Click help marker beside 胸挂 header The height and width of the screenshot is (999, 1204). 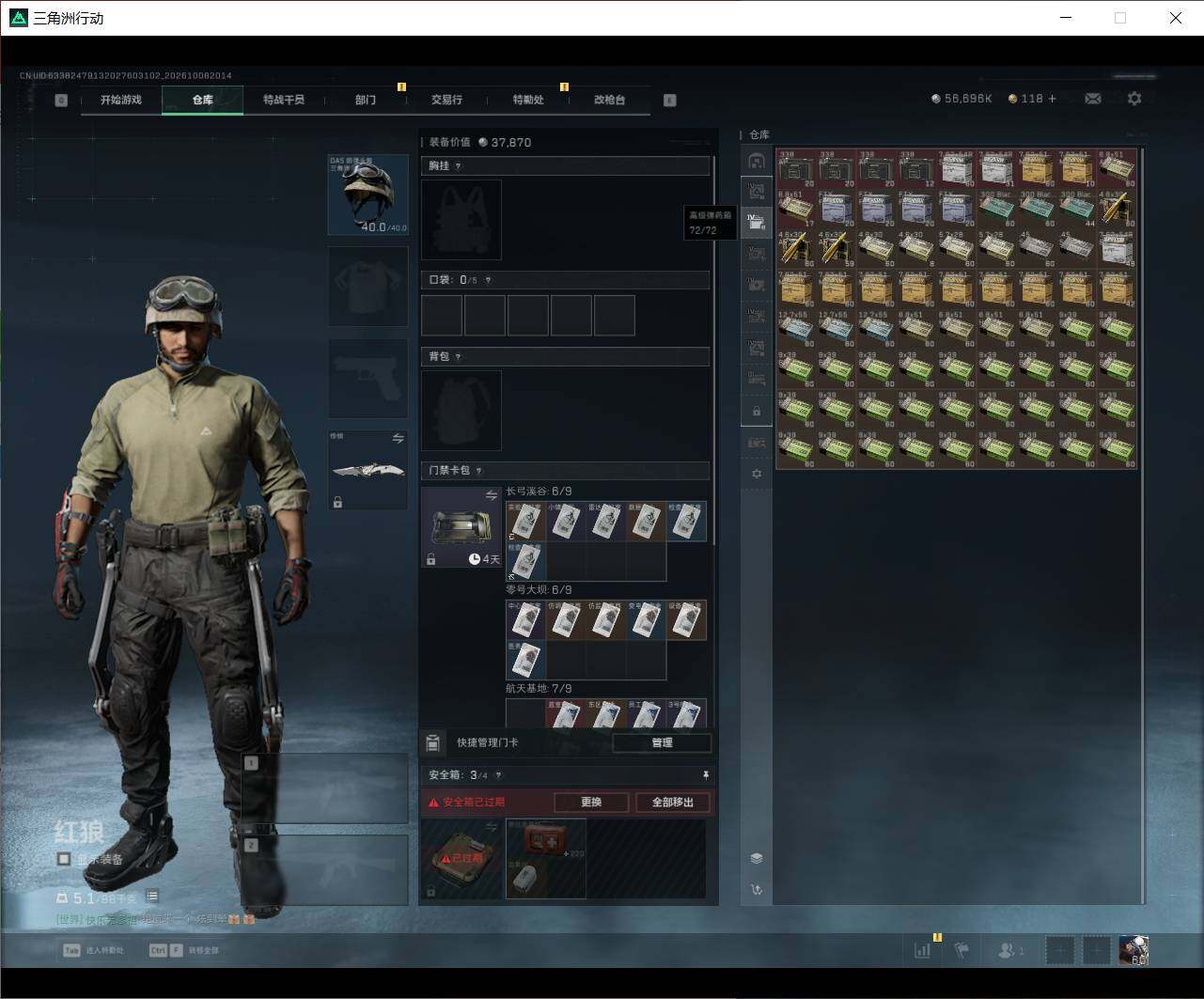point(458,166)
